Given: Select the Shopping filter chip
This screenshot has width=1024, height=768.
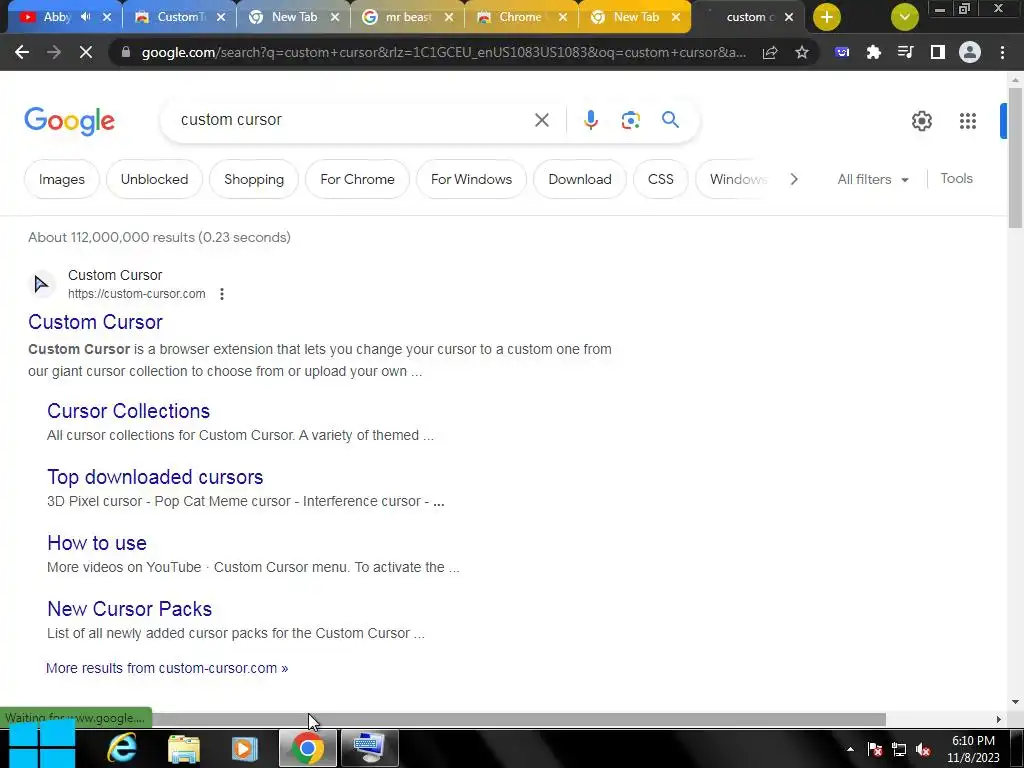Looking at the screenshot, I should click(254, 179).
